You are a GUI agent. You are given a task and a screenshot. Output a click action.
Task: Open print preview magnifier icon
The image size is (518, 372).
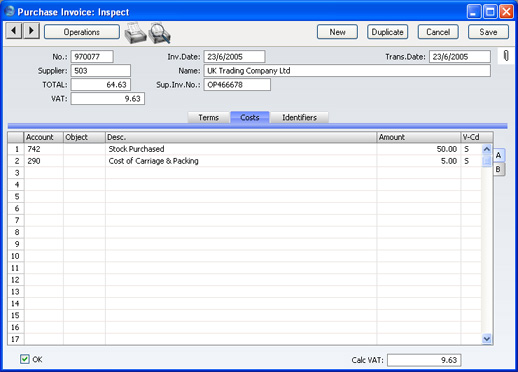coord(160,33)
